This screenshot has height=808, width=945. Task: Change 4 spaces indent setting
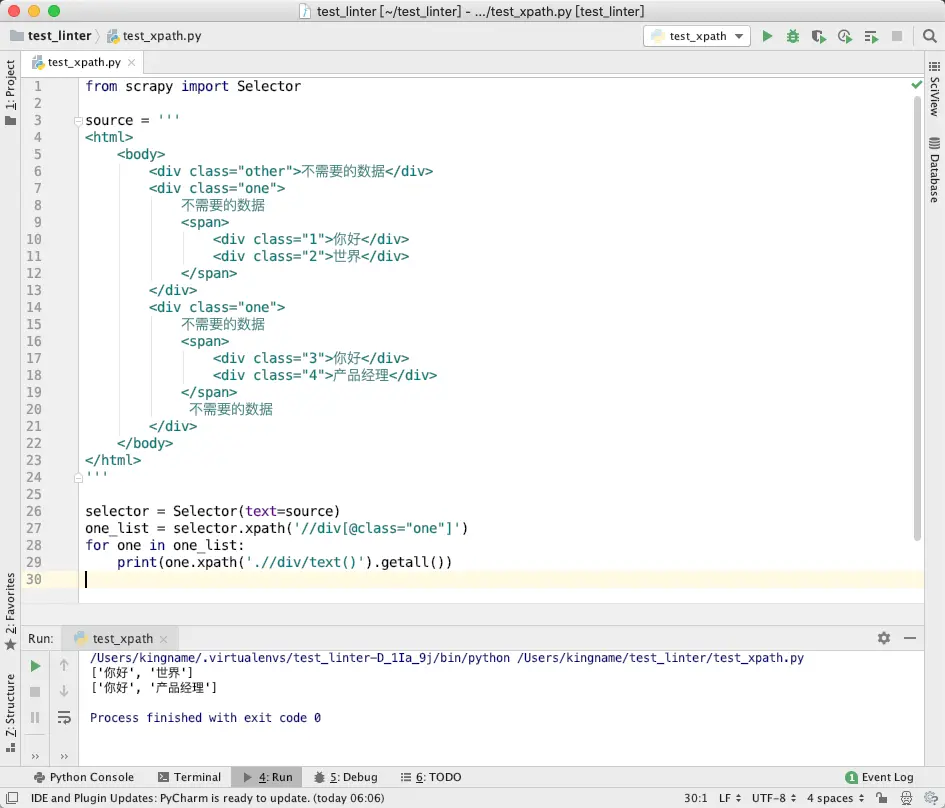[836, 798]
